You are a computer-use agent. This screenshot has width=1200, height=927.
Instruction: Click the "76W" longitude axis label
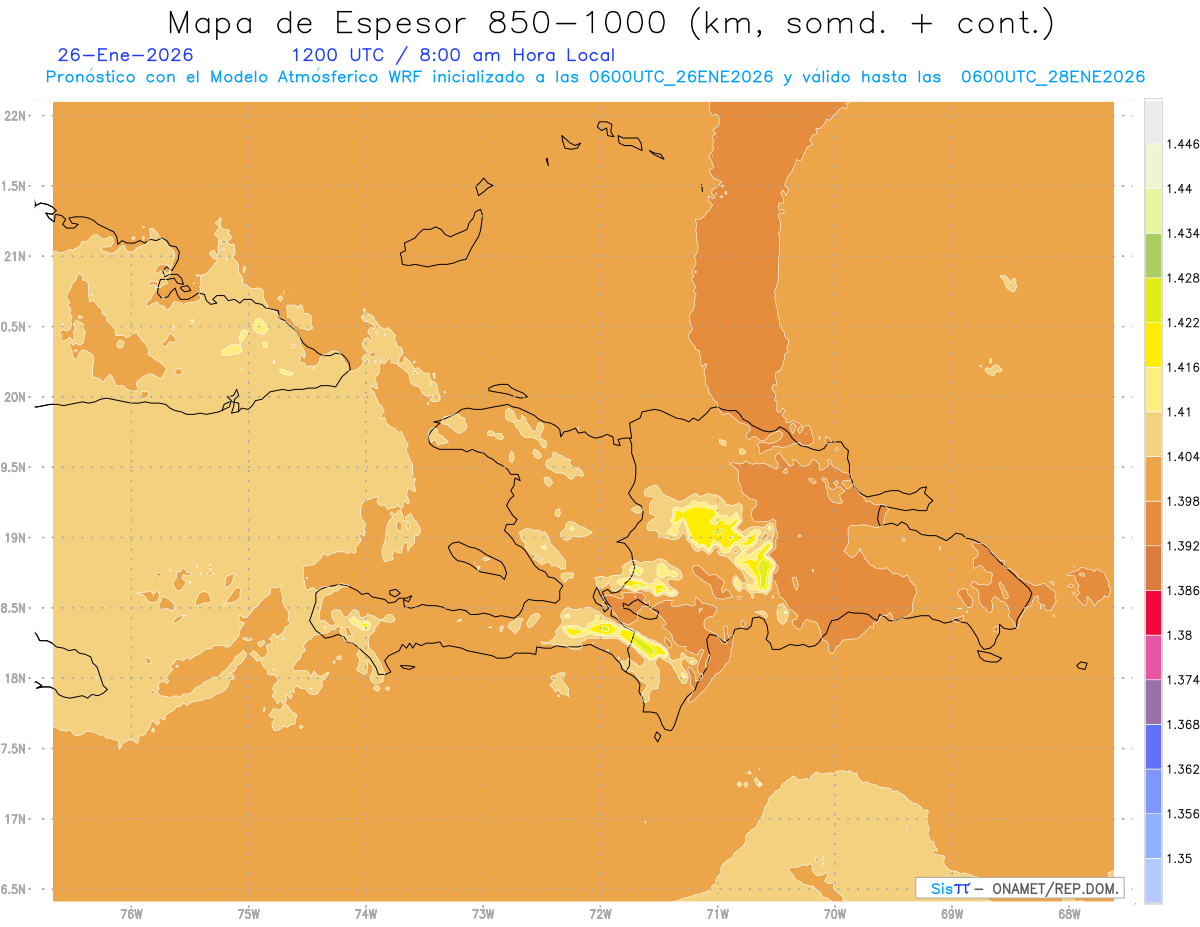(131, 914)
